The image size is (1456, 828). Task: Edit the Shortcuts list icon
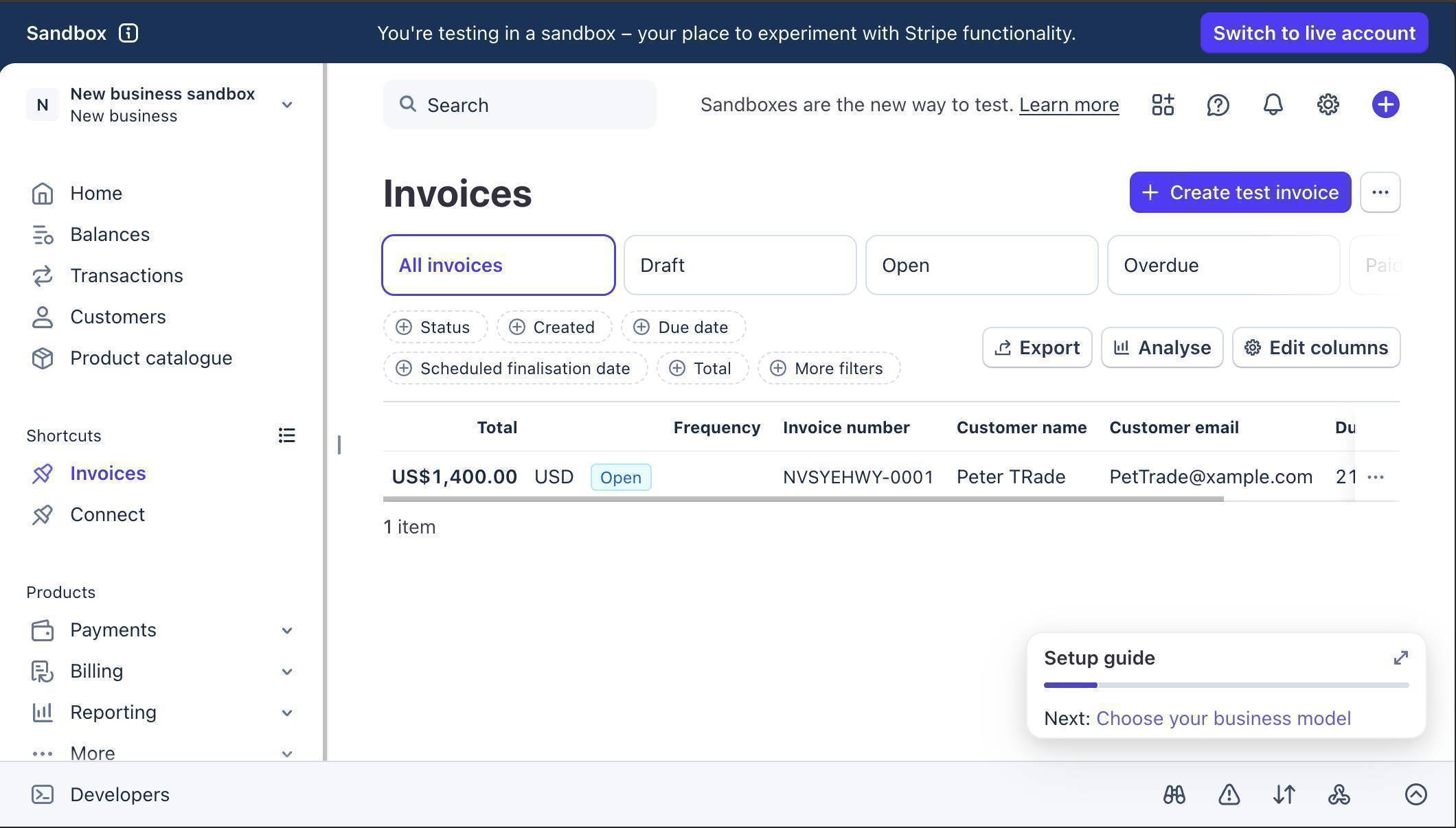point(286,435)
